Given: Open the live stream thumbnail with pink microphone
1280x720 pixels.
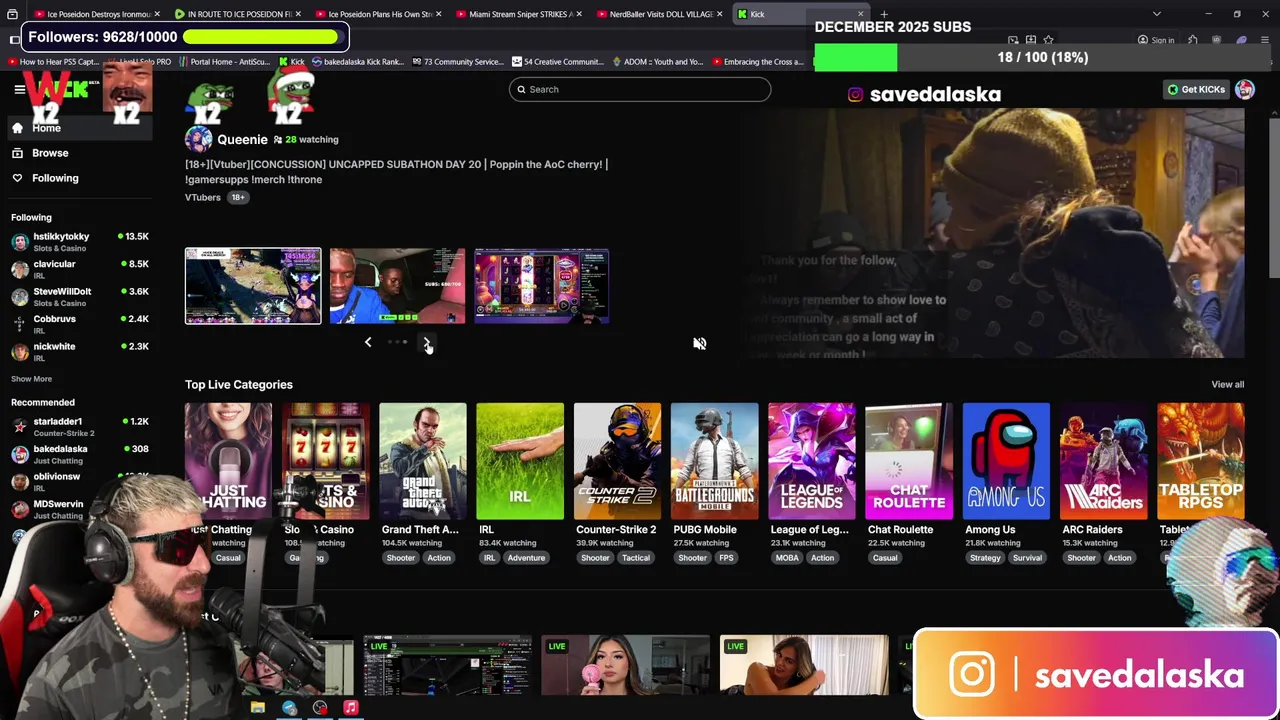Looking at the screenshot, I should [x=626, y=665].
